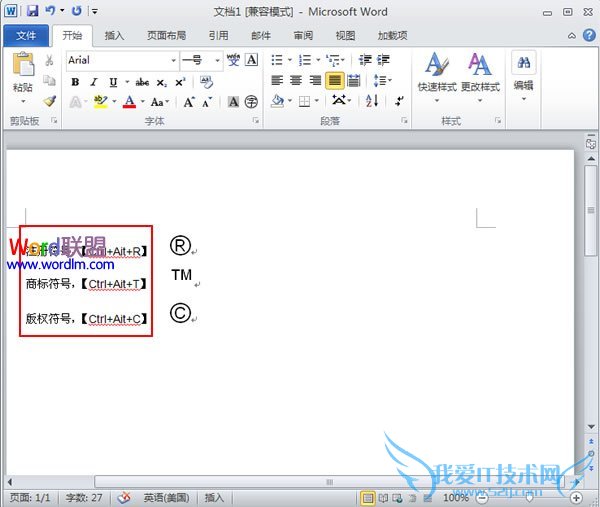Toggle character shading
The image size is (600, 507).
coord(233,102)
